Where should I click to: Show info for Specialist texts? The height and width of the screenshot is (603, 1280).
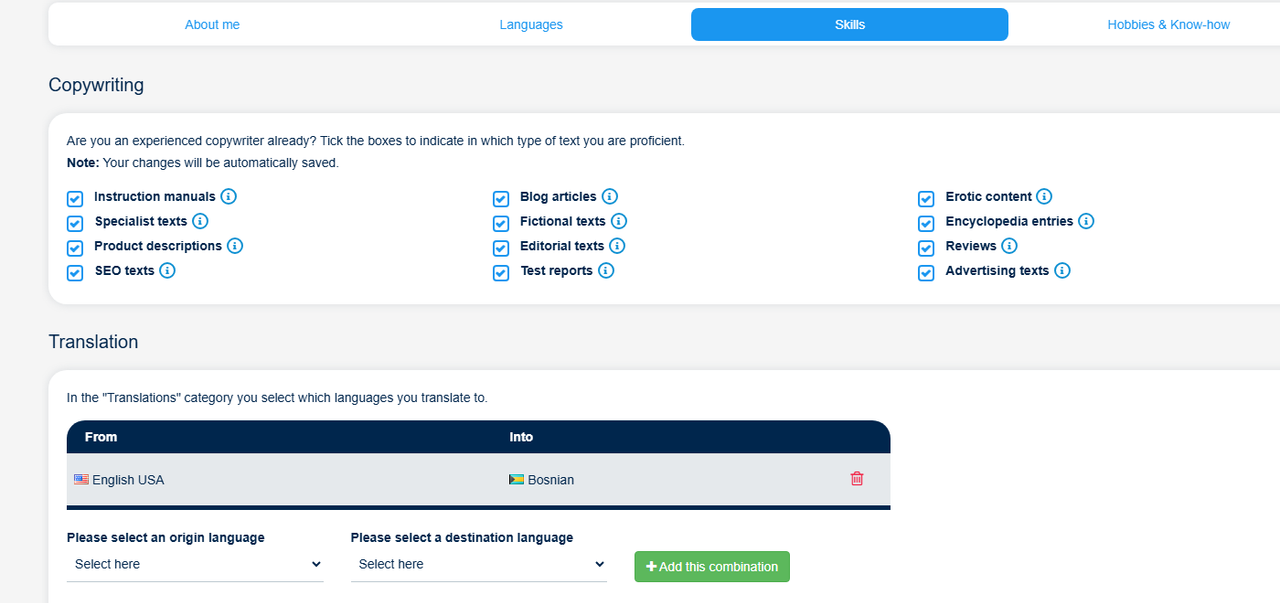[200, 221]
